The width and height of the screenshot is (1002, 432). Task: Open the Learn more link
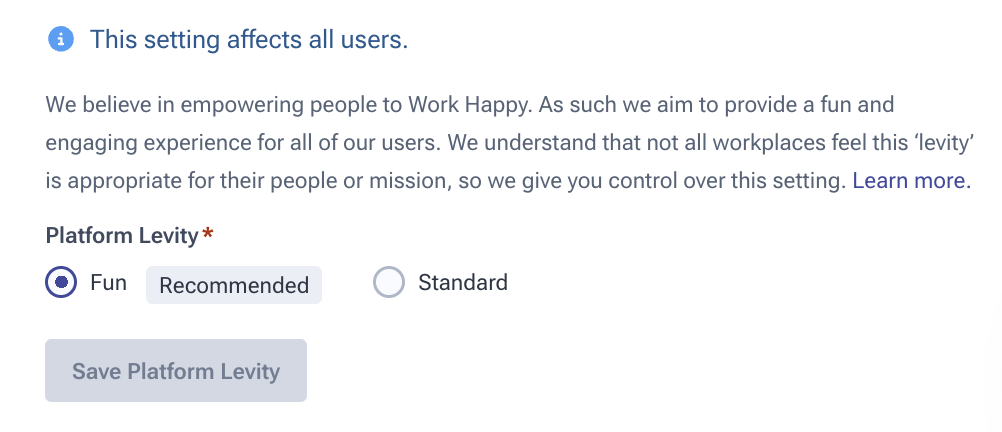coord(910,181)
